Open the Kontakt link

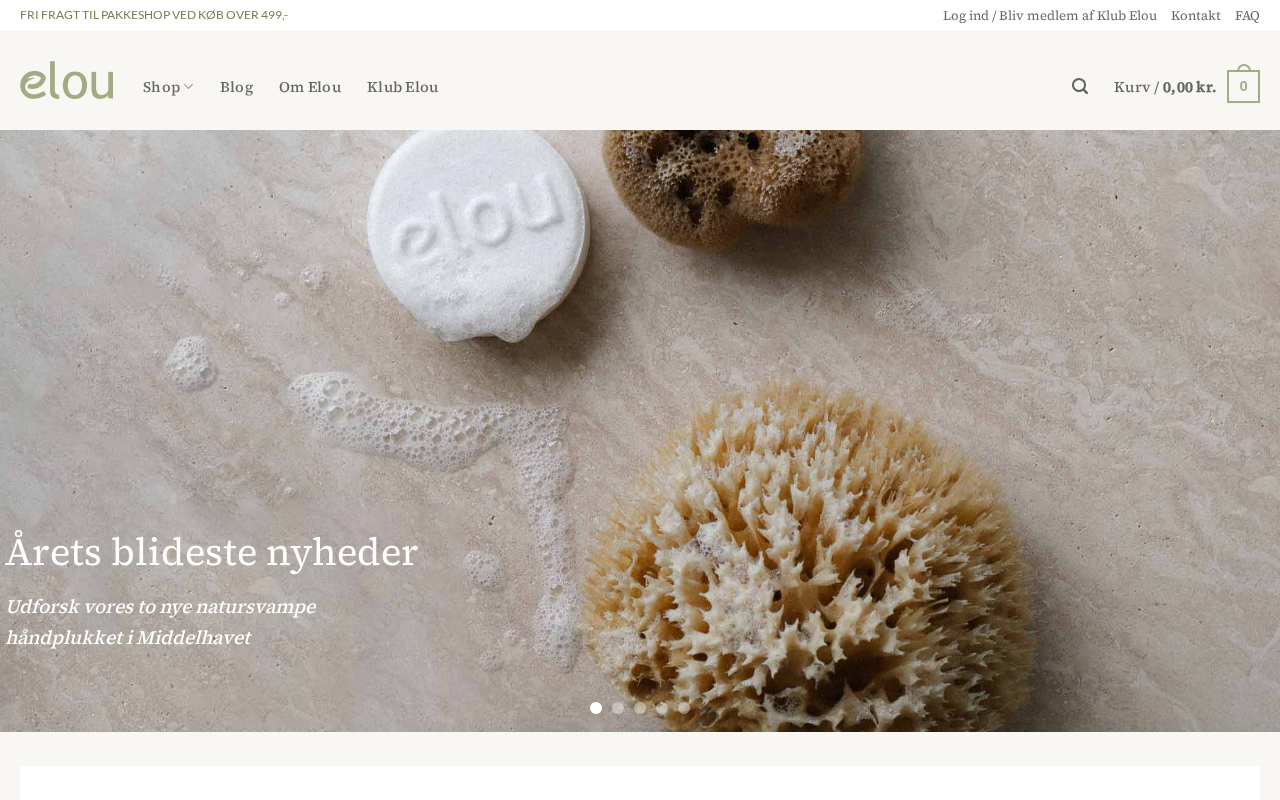(1196, 15)
